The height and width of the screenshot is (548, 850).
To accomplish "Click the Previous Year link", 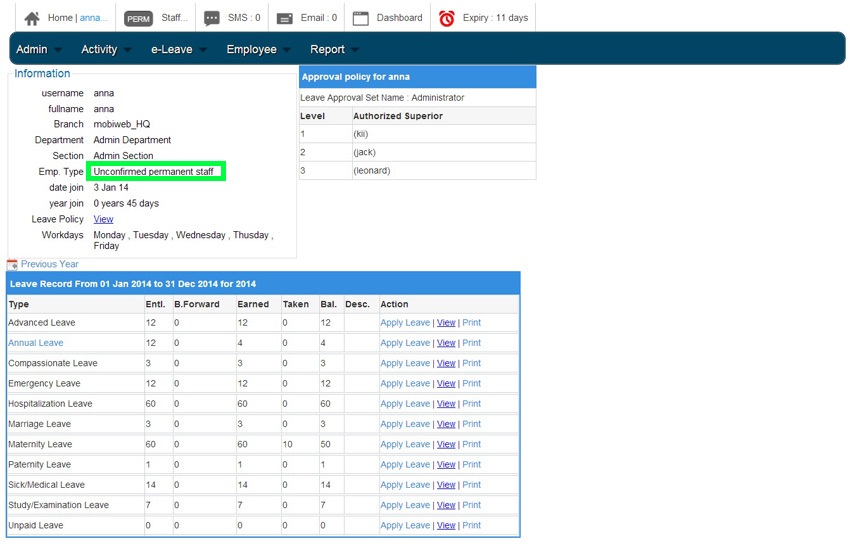I will pyautogui.click(x=50, y=265).
